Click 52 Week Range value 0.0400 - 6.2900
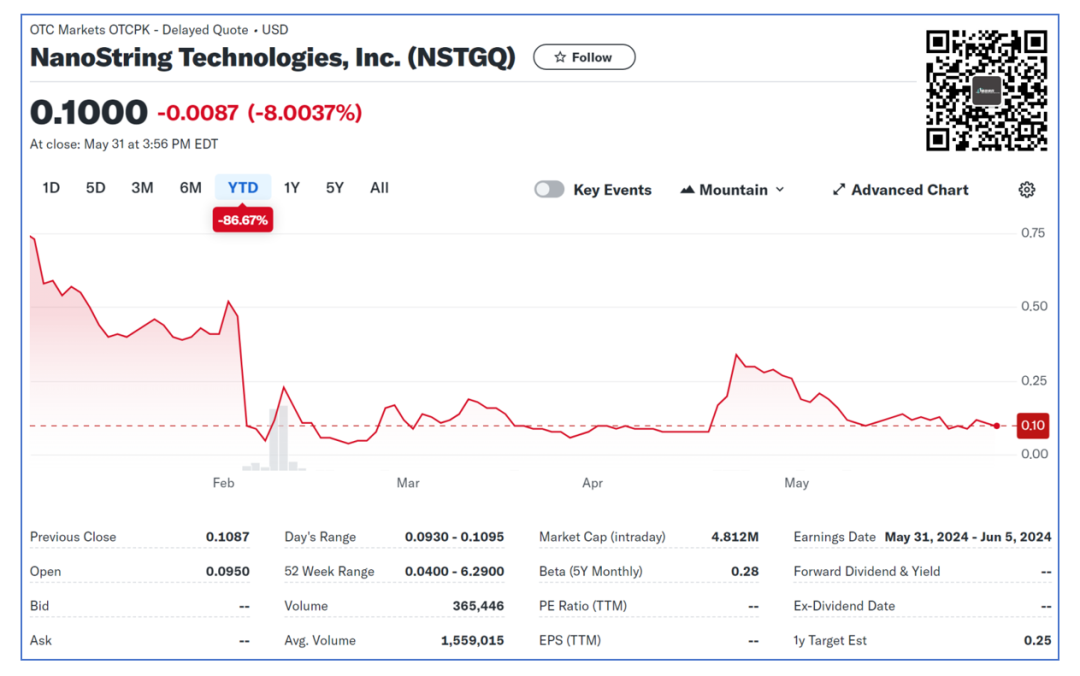The height and width of the screenshot is (676, 1080). tap(454, 571)
